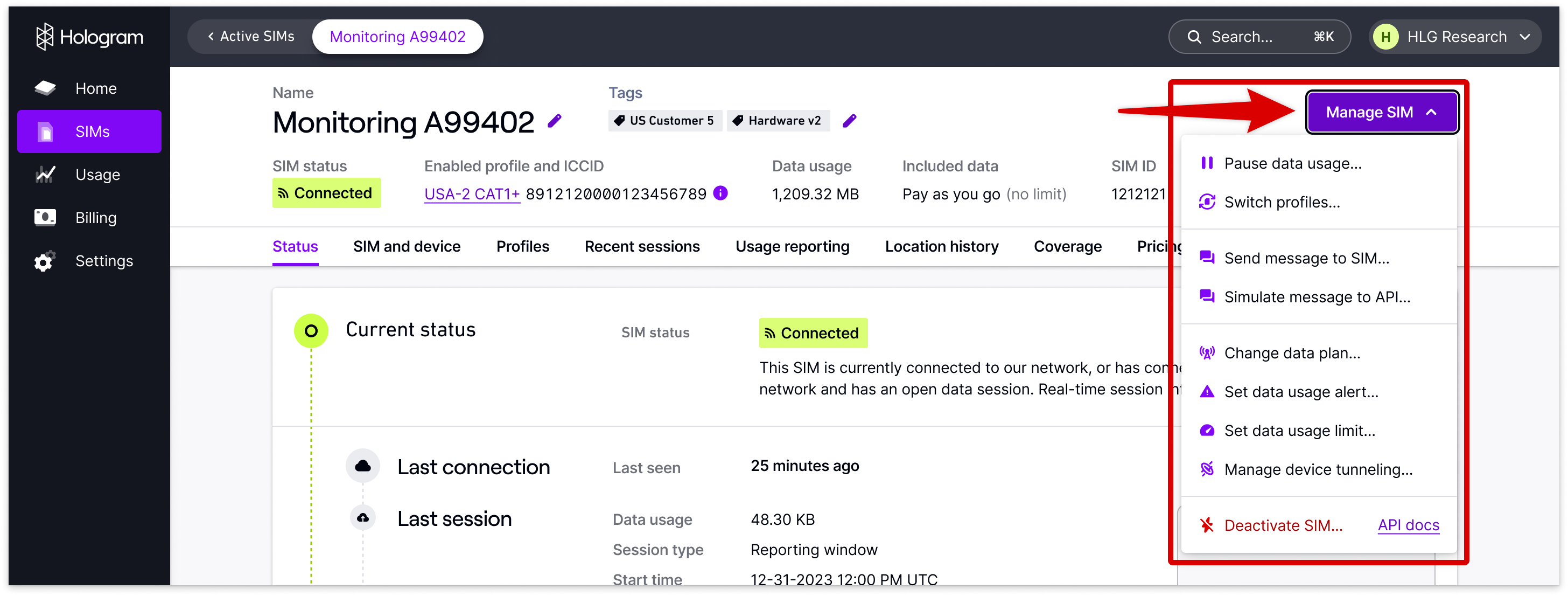Open the Location history tab
1568x596 pixels.
click(942, 247)
